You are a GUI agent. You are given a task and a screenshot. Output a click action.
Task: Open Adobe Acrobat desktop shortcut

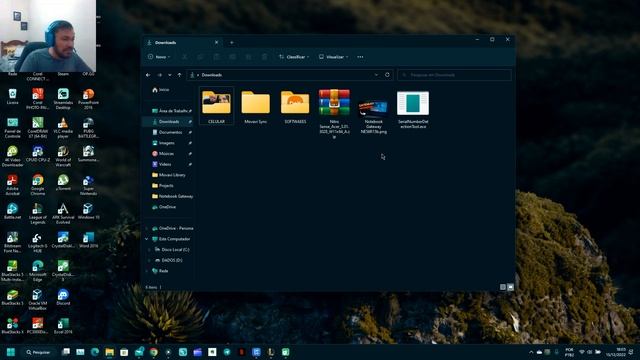point(12,185)
